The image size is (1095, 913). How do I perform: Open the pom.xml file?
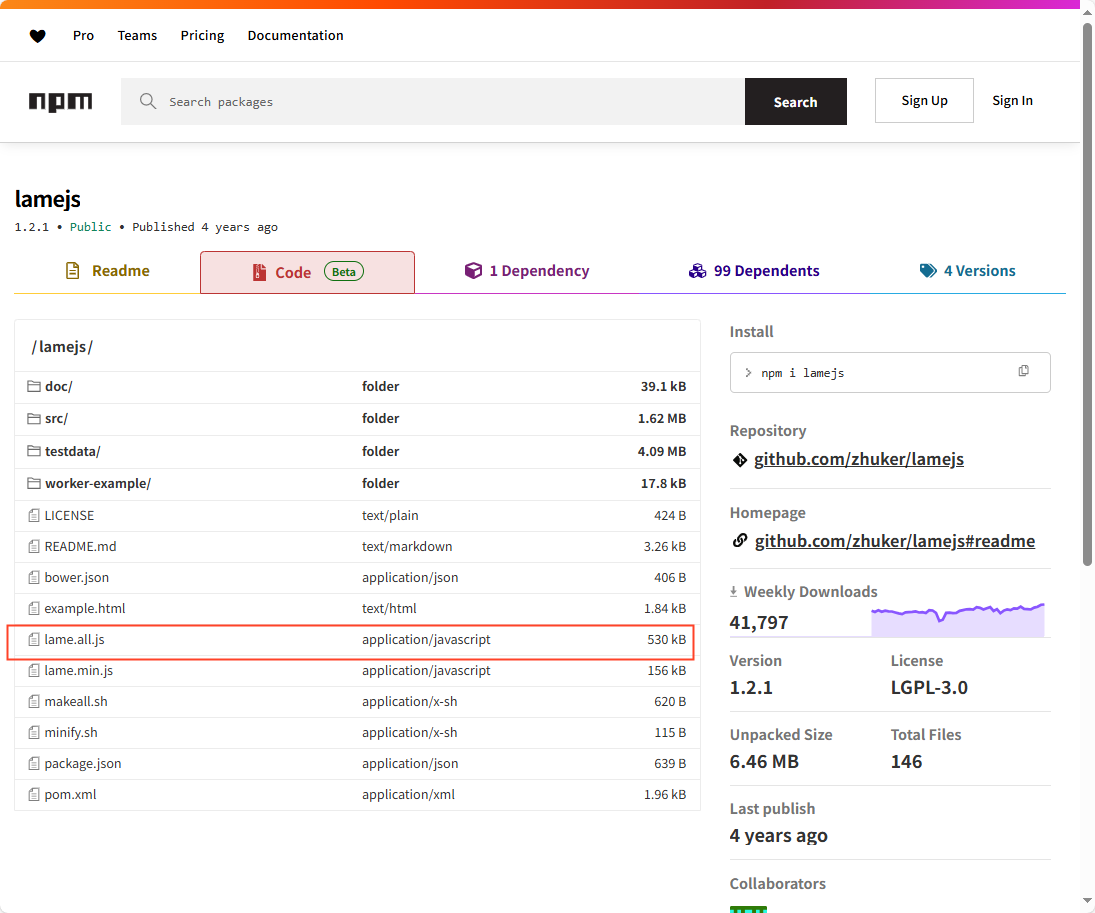tap(71, 794)
